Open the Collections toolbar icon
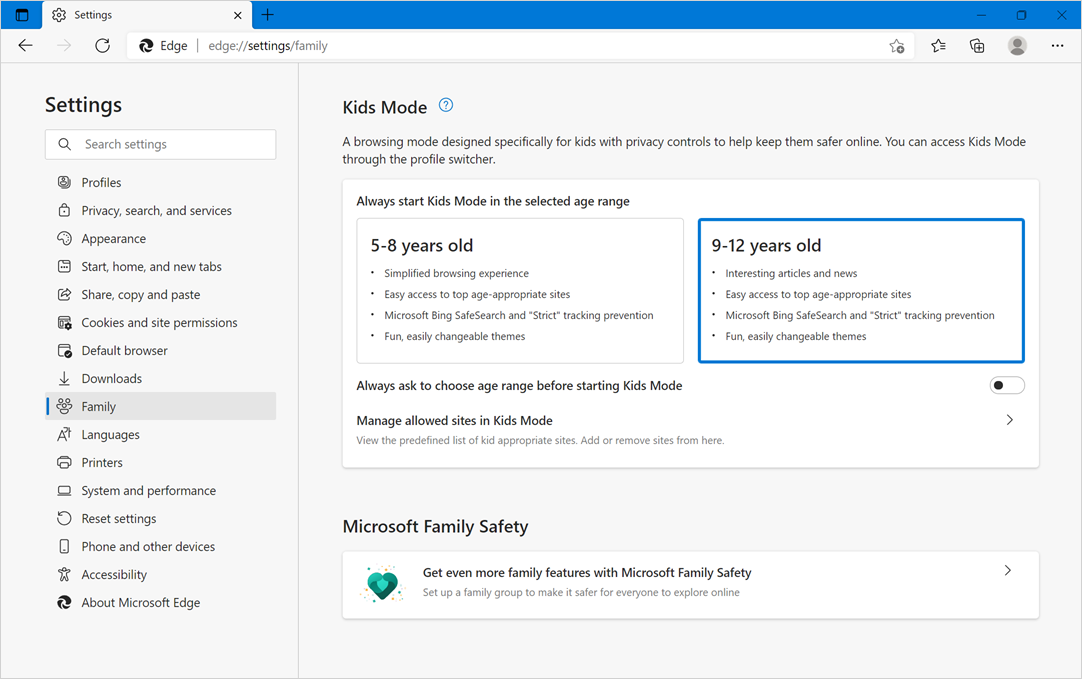The height and width of the screenshot is (679, 1082). tap(977, 46)
